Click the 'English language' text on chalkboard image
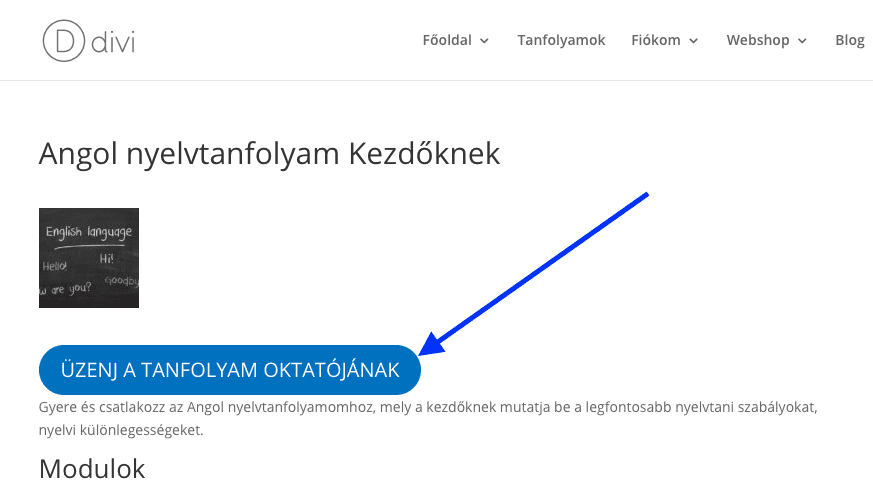 click(x=89, y=232)
